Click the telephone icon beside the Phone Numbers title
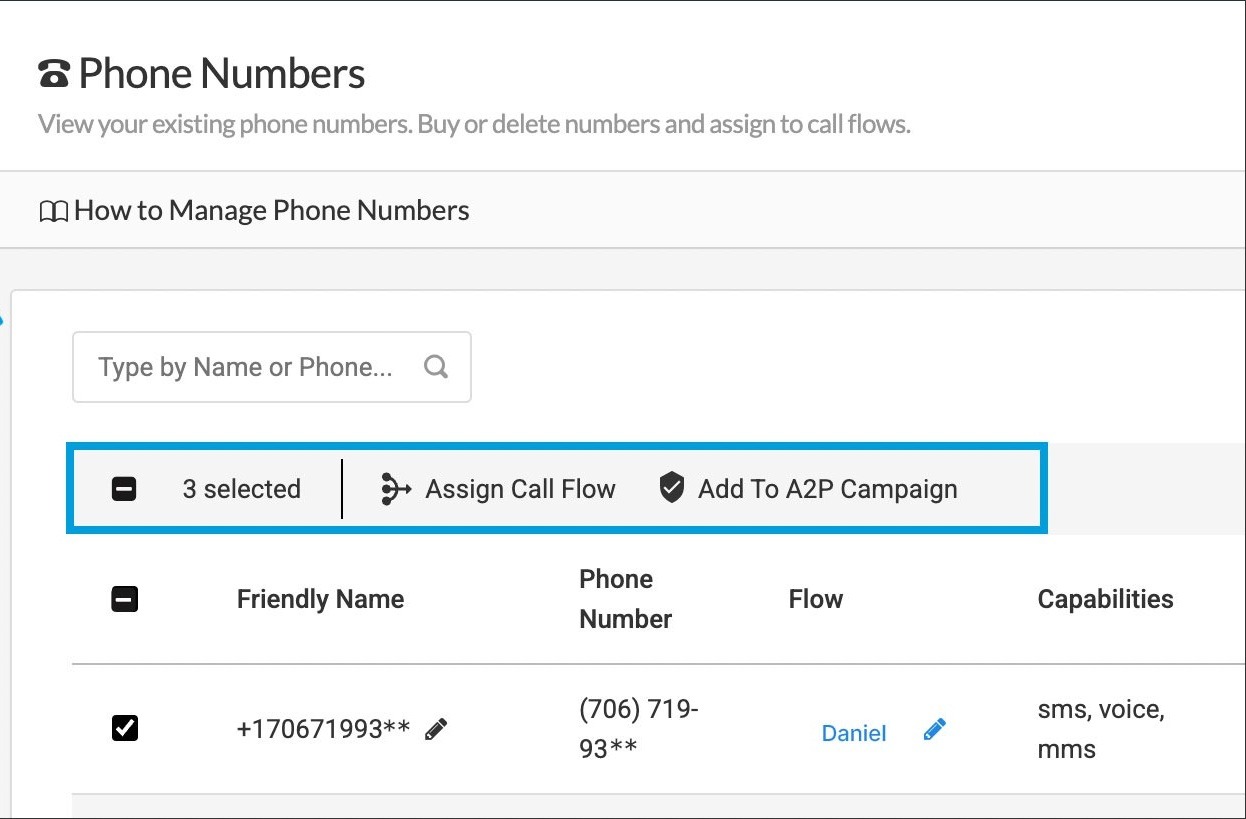The image size is (1246, 819). click(54, 75)
